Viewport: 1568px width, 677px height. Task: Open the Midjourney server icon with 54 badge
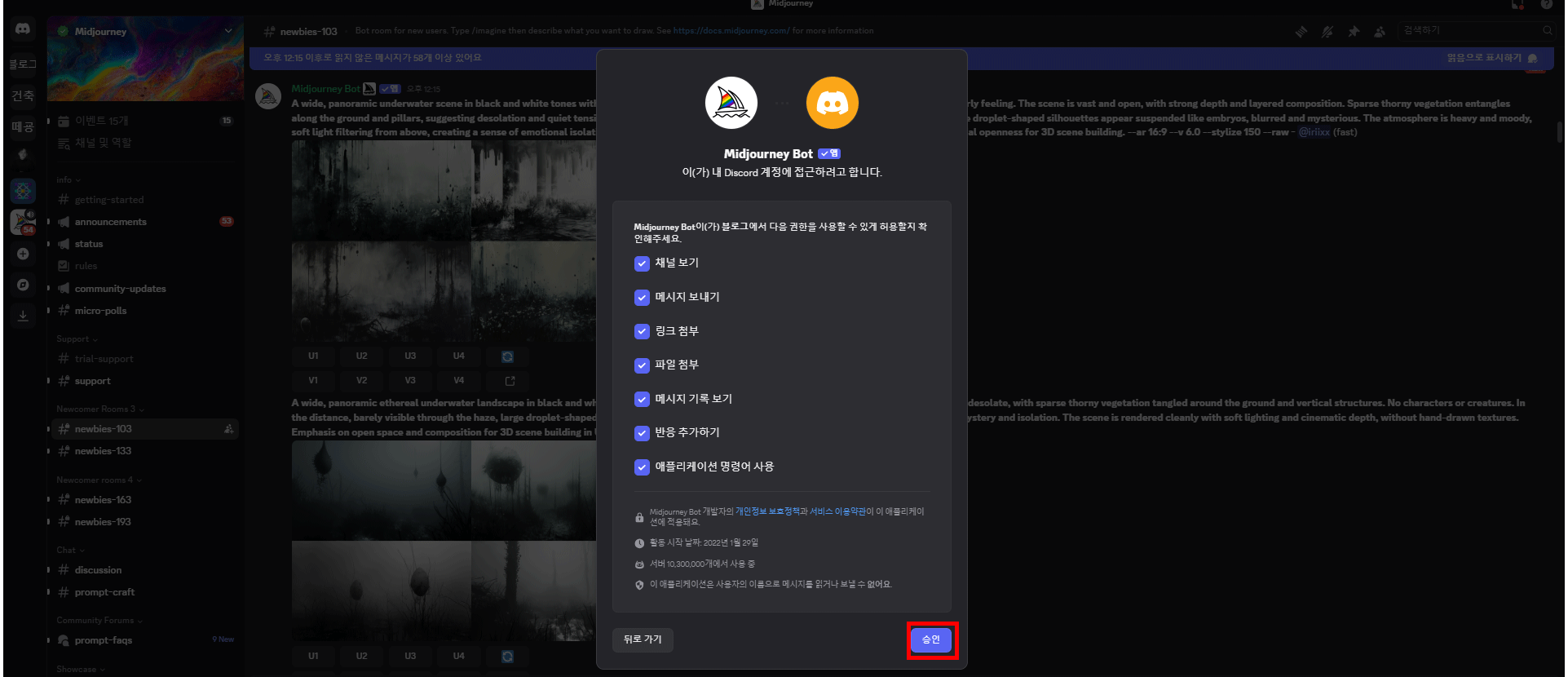pos(23,222)
